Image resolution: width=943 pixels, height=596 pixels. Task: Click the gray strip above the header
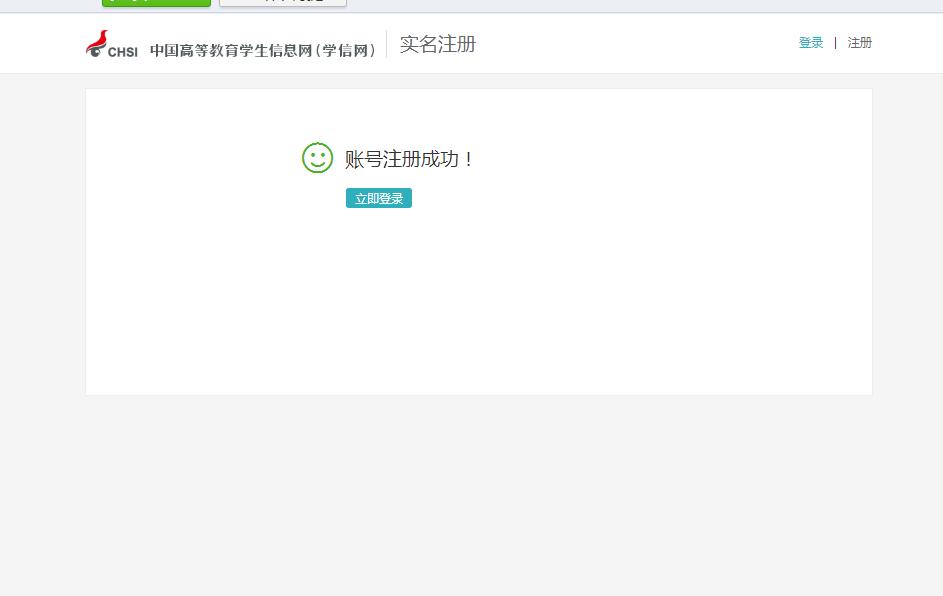(600, 6)
